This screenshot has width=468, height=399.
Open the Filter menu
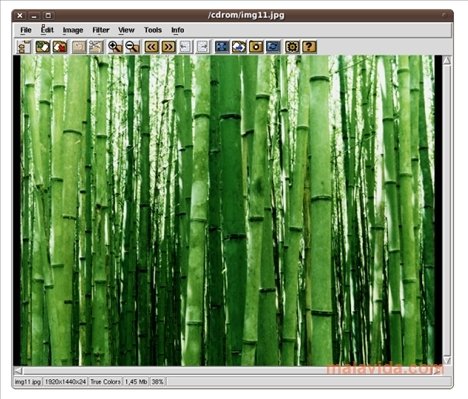coord(101,30)
